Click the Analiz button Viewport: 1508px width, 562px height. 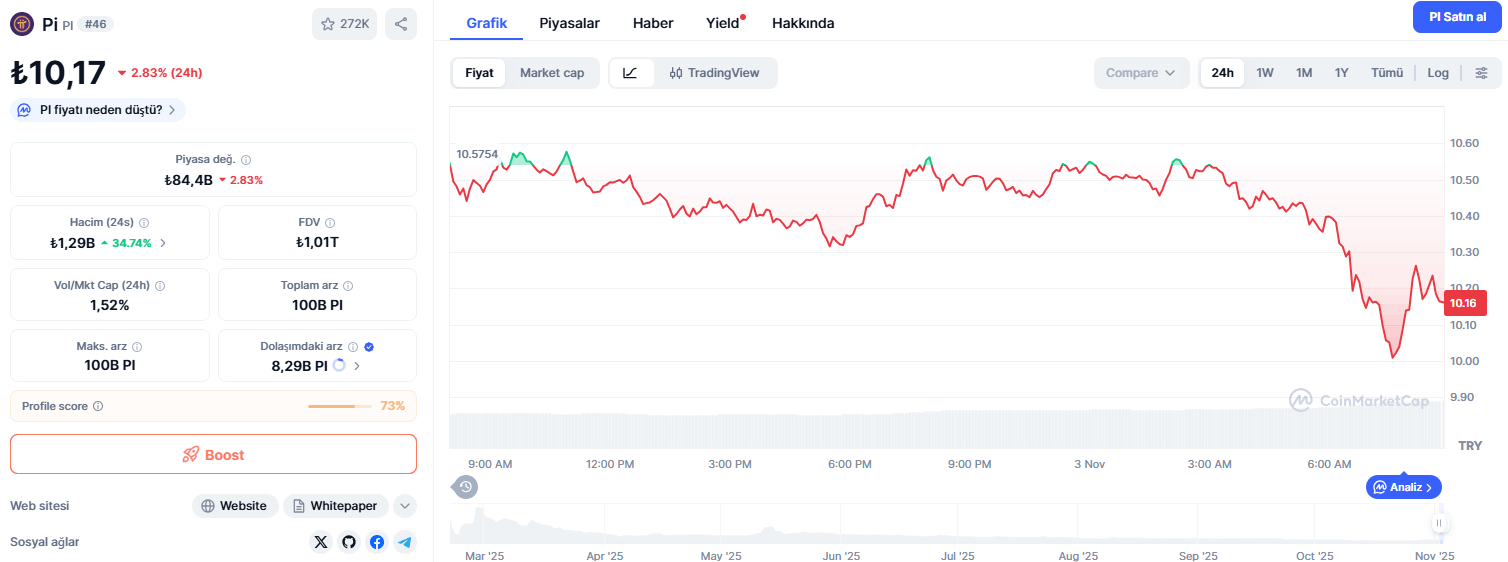1404,487
